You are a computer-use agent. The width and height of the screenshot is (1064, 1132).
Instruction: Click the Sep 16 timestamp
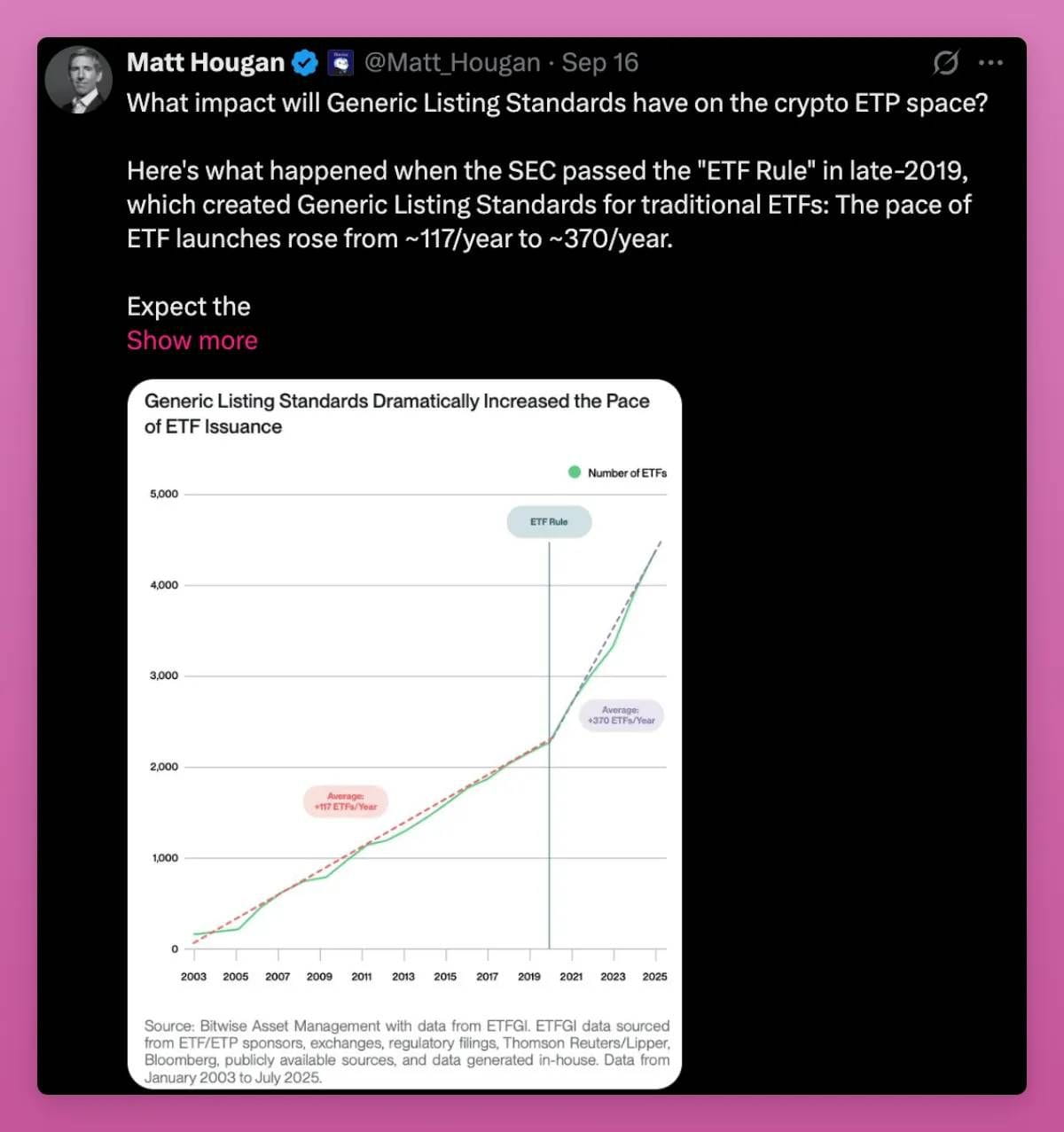600,63
